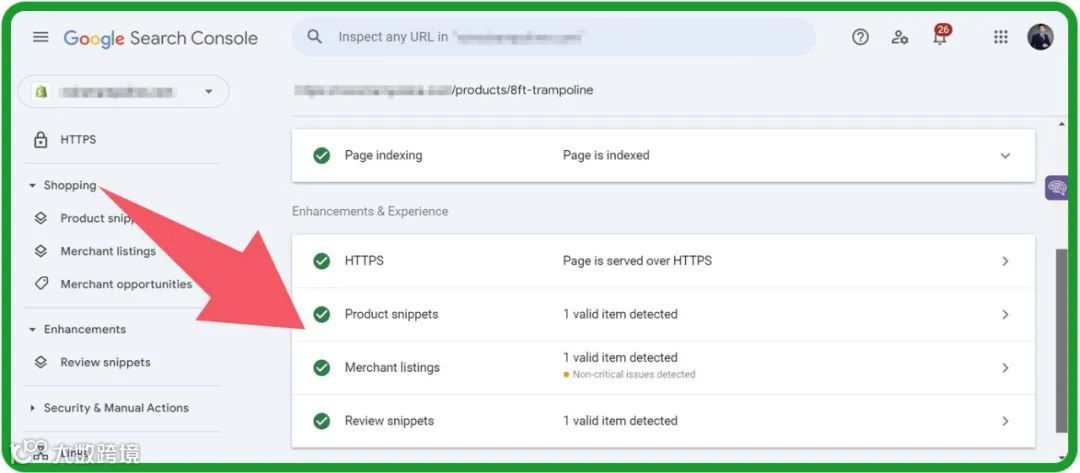Click the scrollbar down arrow

click(1062, 457)
